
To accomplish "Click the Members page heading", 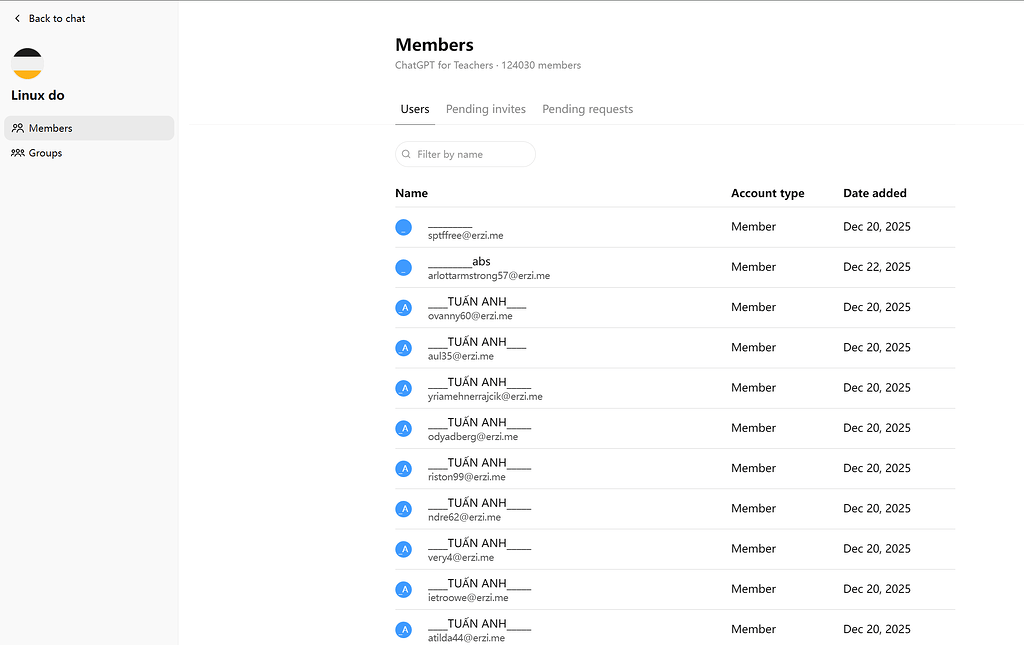I will point(434,44).
